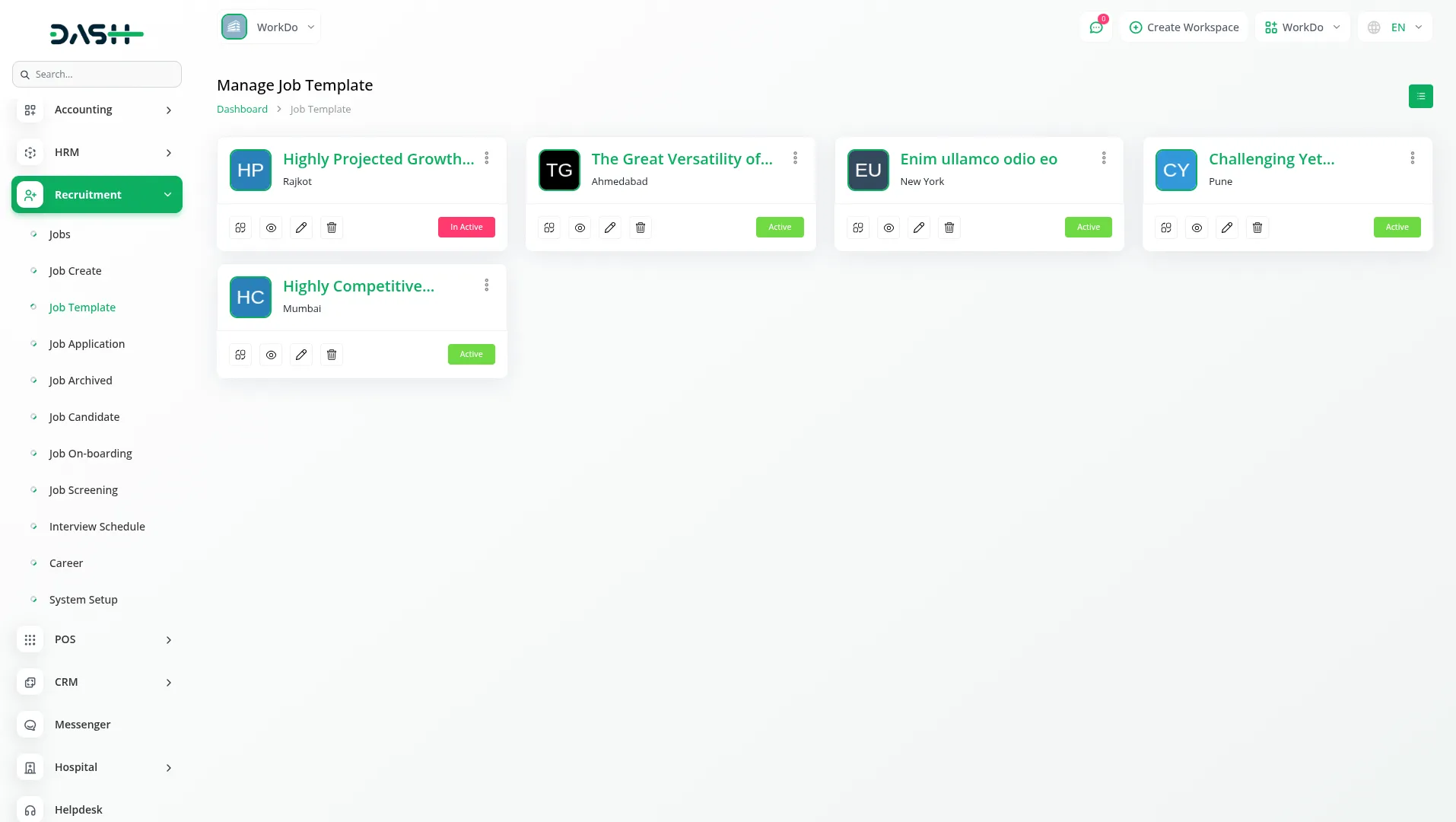The width and height of the screenshot is (1456, 822).
Task: Expand the Accounting sidebar menu
Action: 97,110
